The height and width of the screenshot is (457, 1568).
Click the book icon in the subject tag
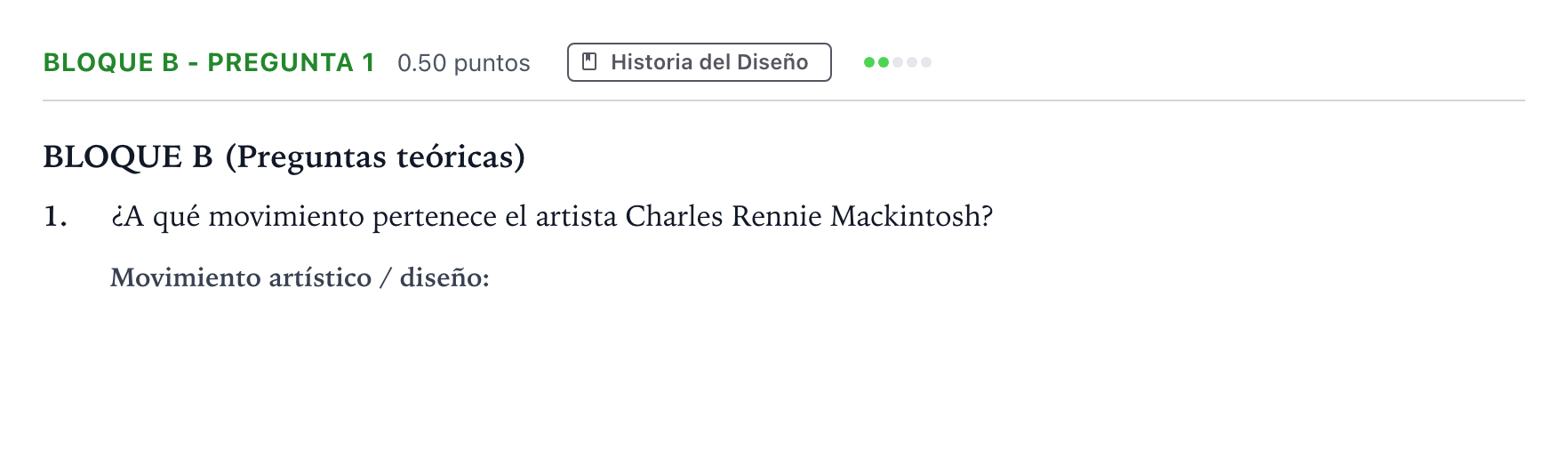[x=588, y=61]
